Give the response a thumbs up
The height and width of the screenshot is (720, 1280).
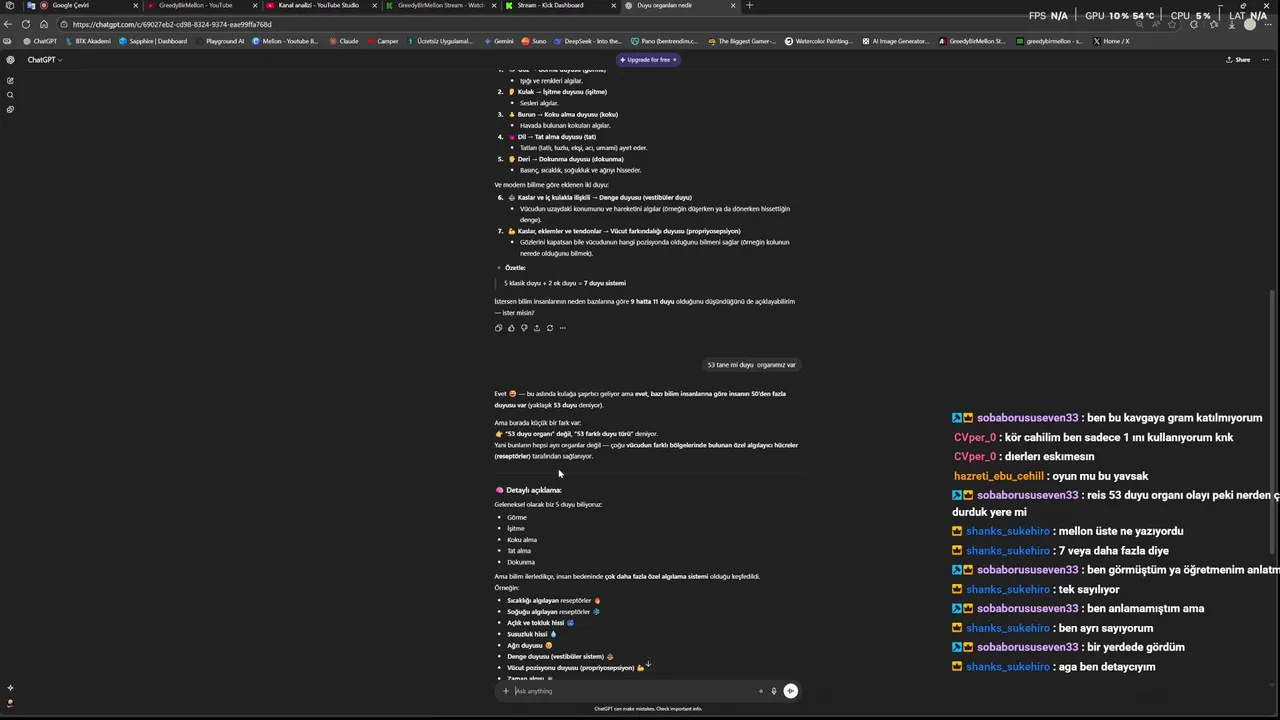tap(511, 328)
